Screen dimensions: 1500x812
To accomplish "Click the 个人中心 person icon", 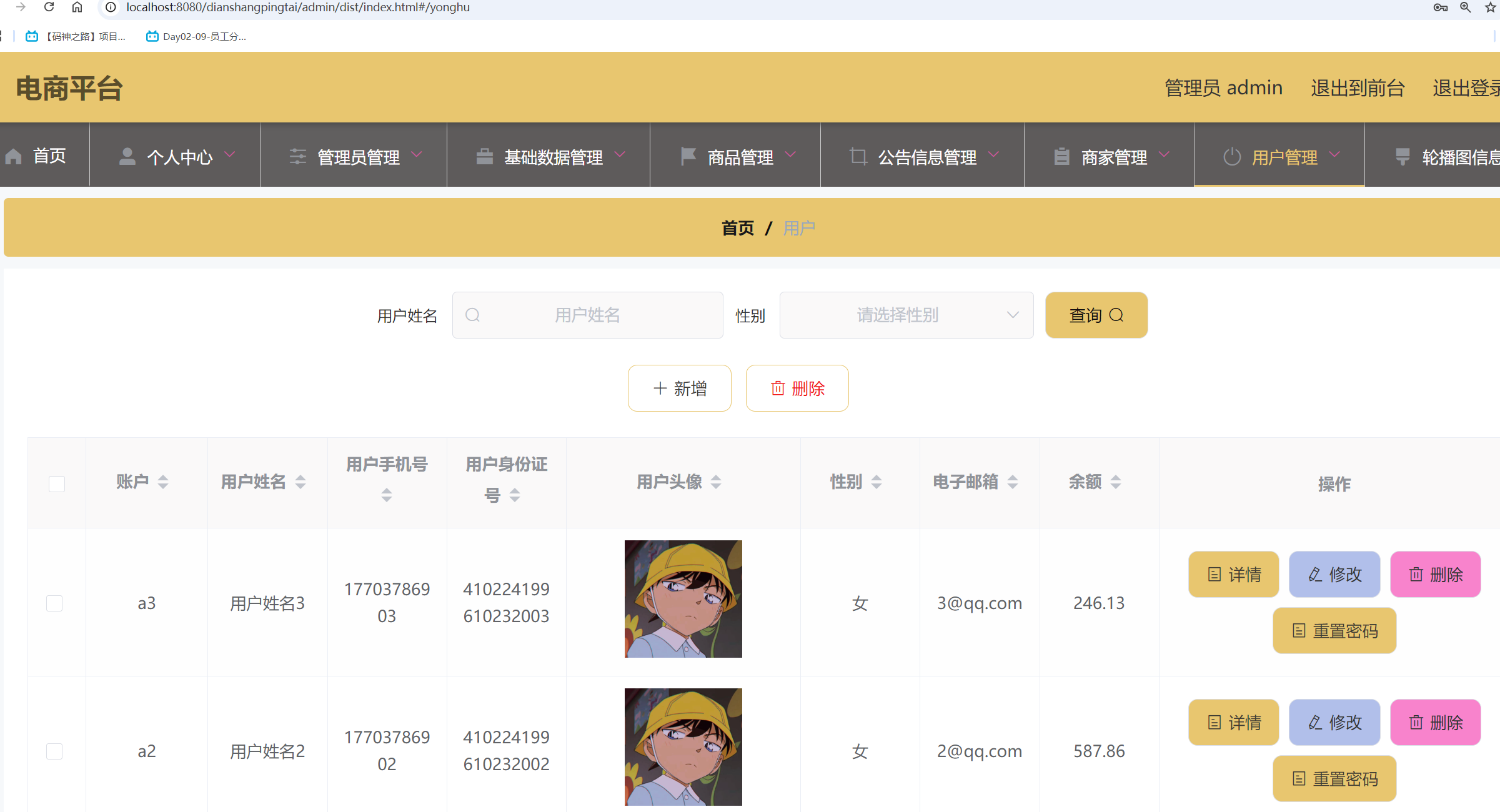I will [x=127, y=156].
